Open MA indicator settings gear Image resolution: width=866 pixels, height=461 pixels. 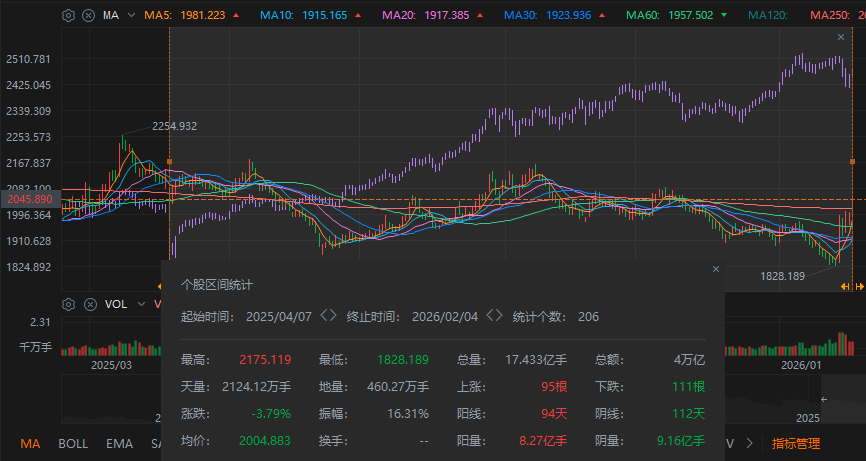pos(68,16)
